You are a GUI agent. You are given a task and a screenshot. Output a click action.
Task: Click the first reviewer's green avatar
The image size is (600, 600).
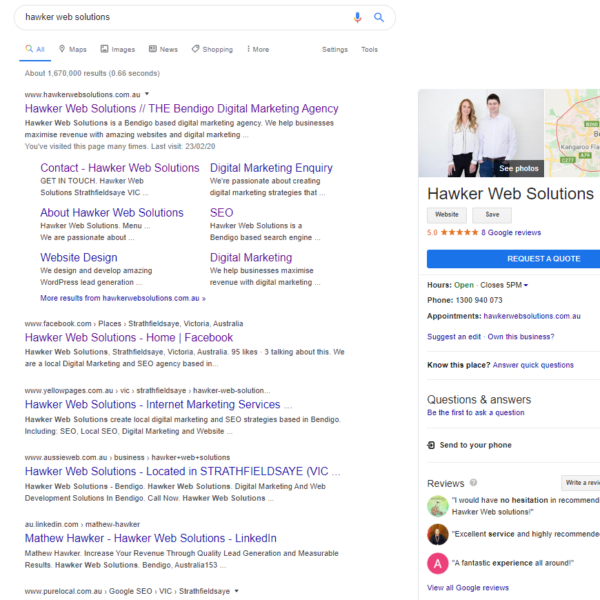click(438, 506)
